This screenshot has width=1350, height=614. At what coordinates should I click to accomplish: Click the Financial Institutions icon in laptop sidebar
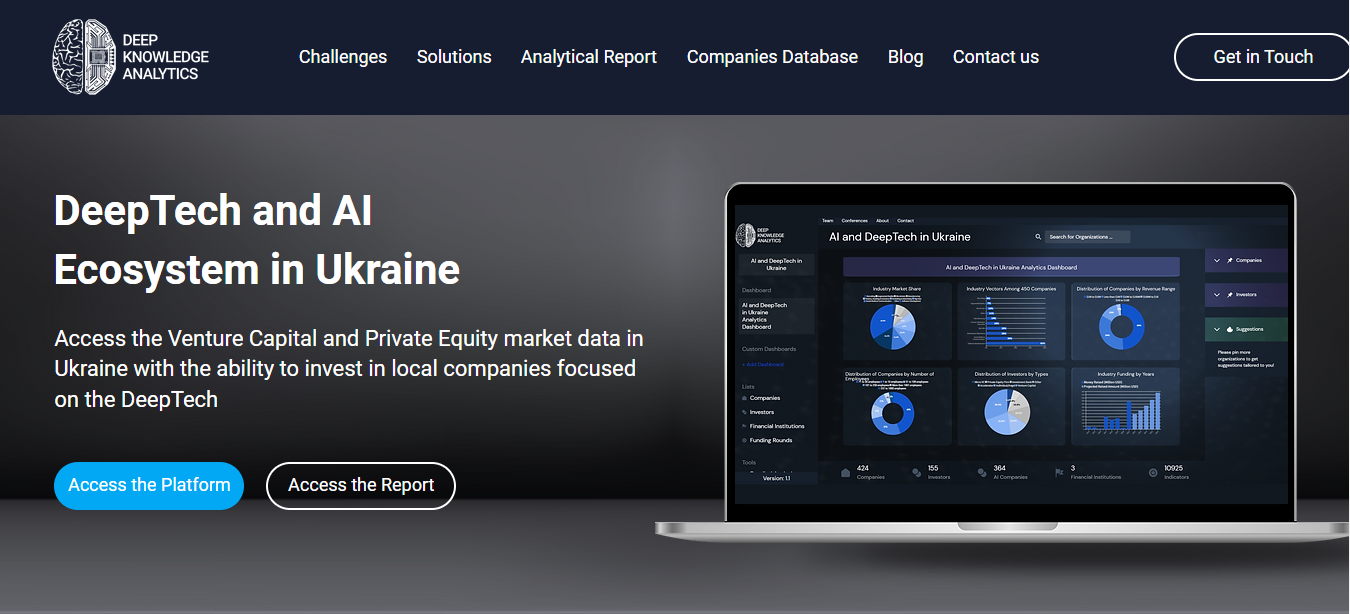coord(744,426)
